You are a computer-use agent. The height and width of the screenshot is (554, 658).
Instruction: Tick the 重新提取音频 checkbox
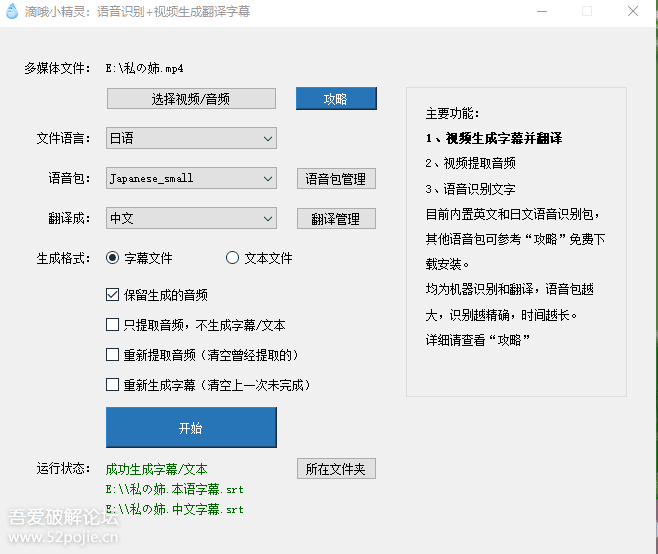tap(113, 355)
